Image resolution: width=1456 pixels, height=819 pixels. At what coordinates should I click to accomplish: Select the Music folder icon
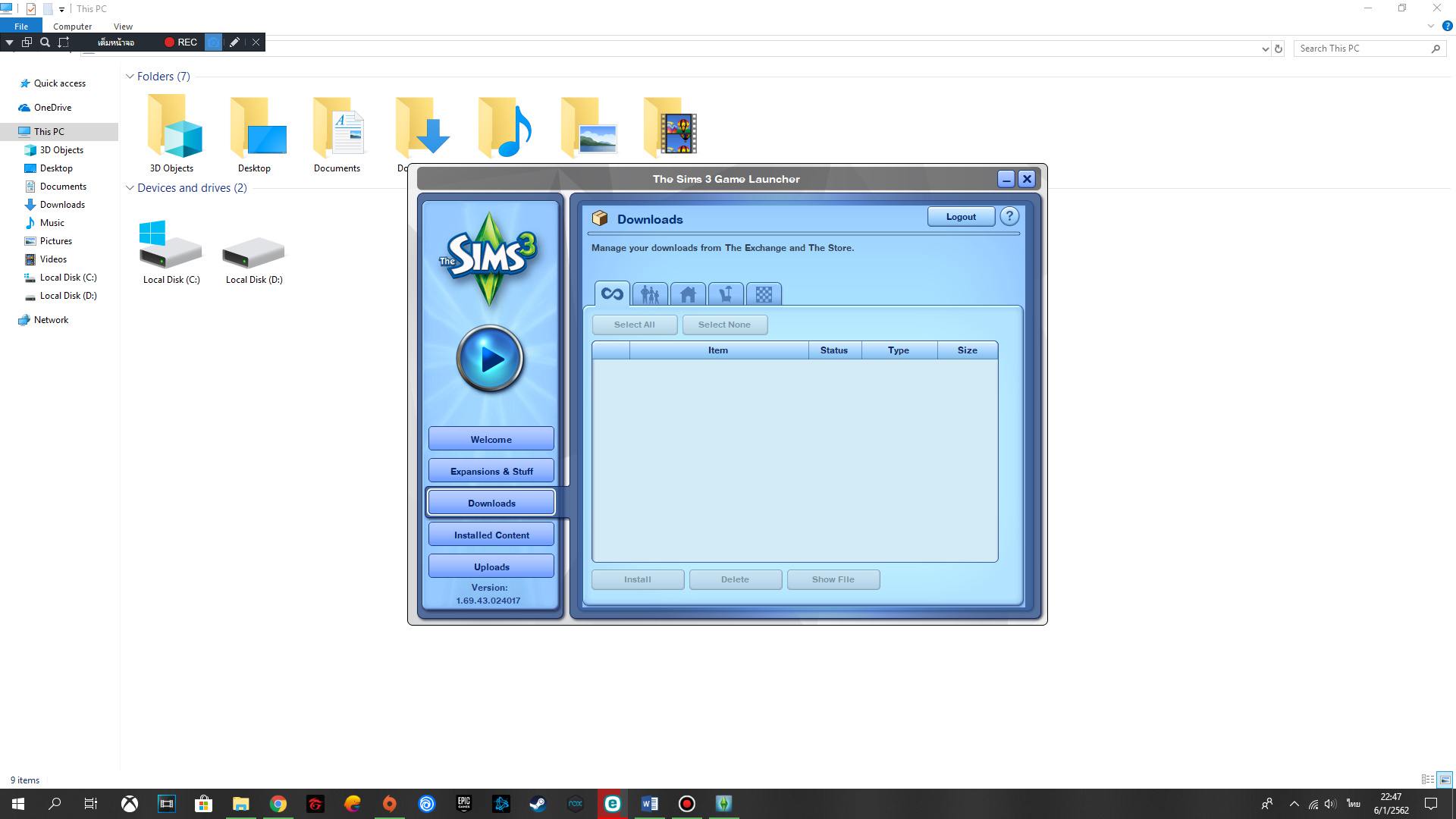pos(504,127)
